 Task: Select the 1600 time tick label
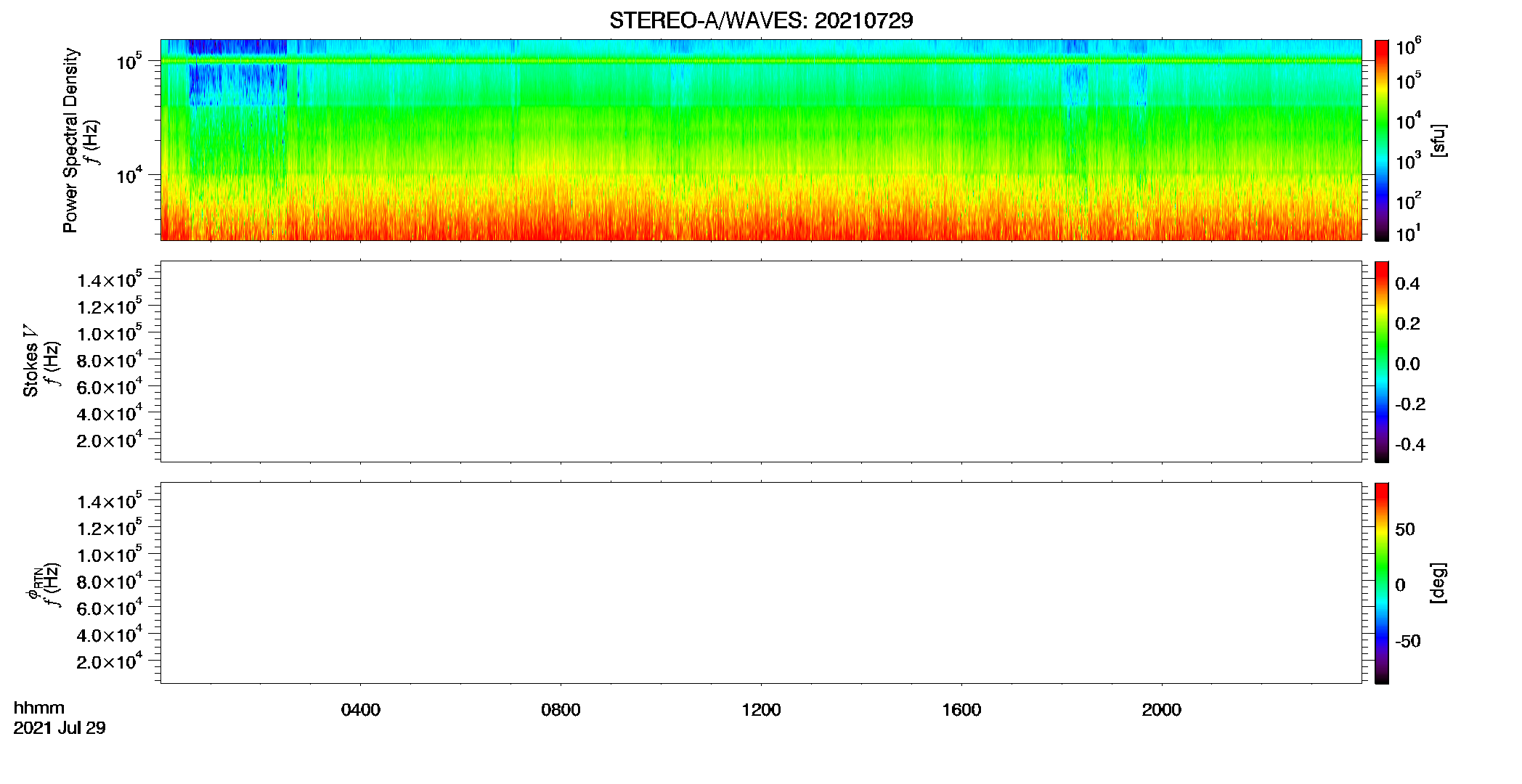coord(961,710)
